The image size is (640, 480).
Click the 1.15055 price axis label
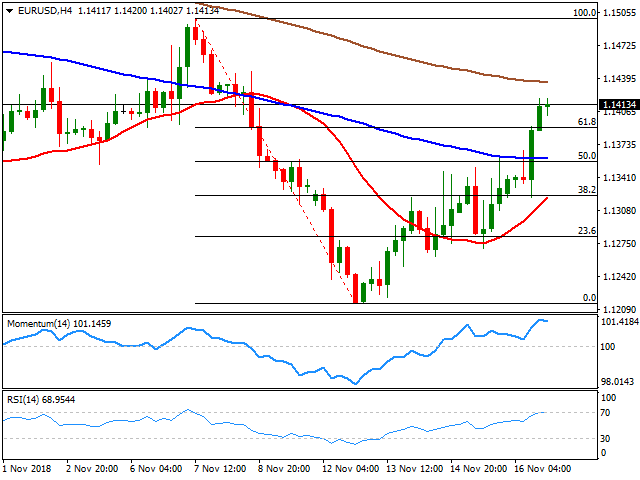[x=619, y=13]
